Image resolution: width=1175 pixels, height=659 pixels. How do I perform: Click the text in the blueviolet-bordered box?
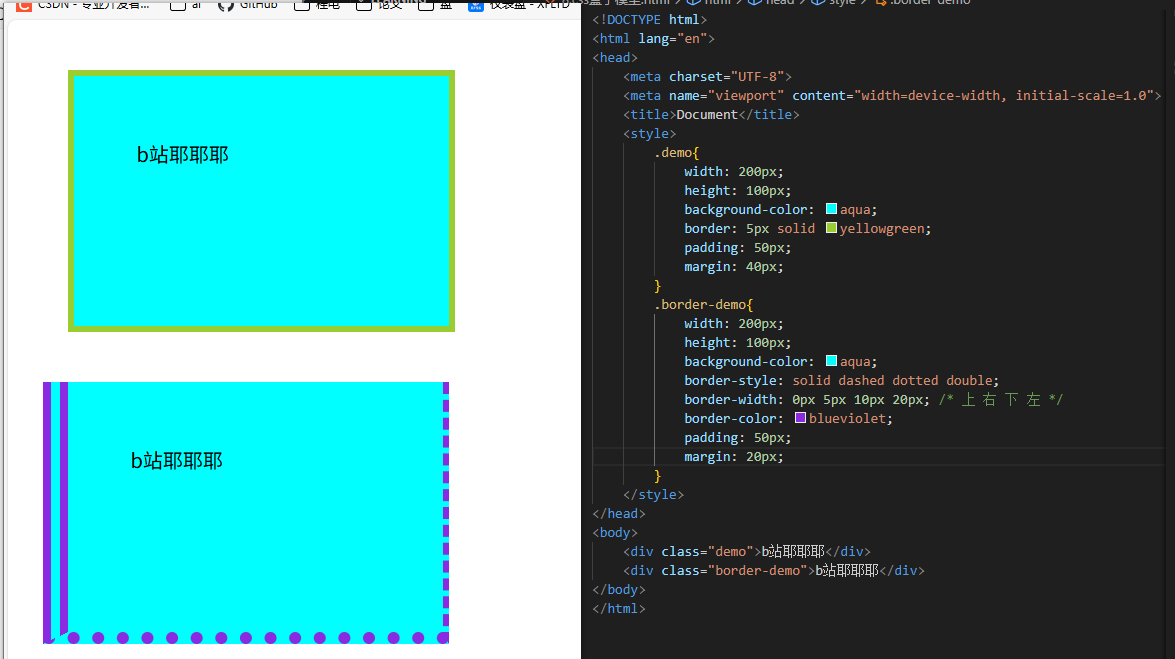point(177,460)
